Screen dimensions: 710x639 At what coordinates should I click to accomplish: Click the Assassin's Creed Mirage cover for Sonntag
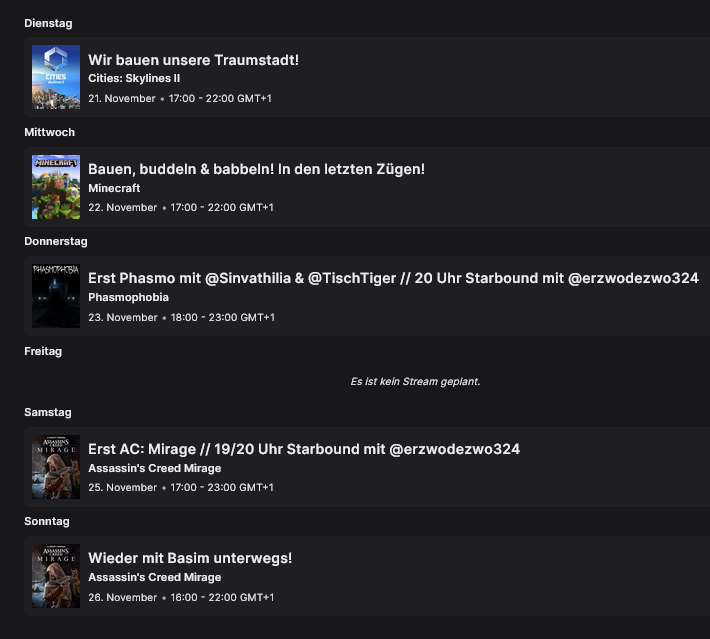[x=56, y=576]
